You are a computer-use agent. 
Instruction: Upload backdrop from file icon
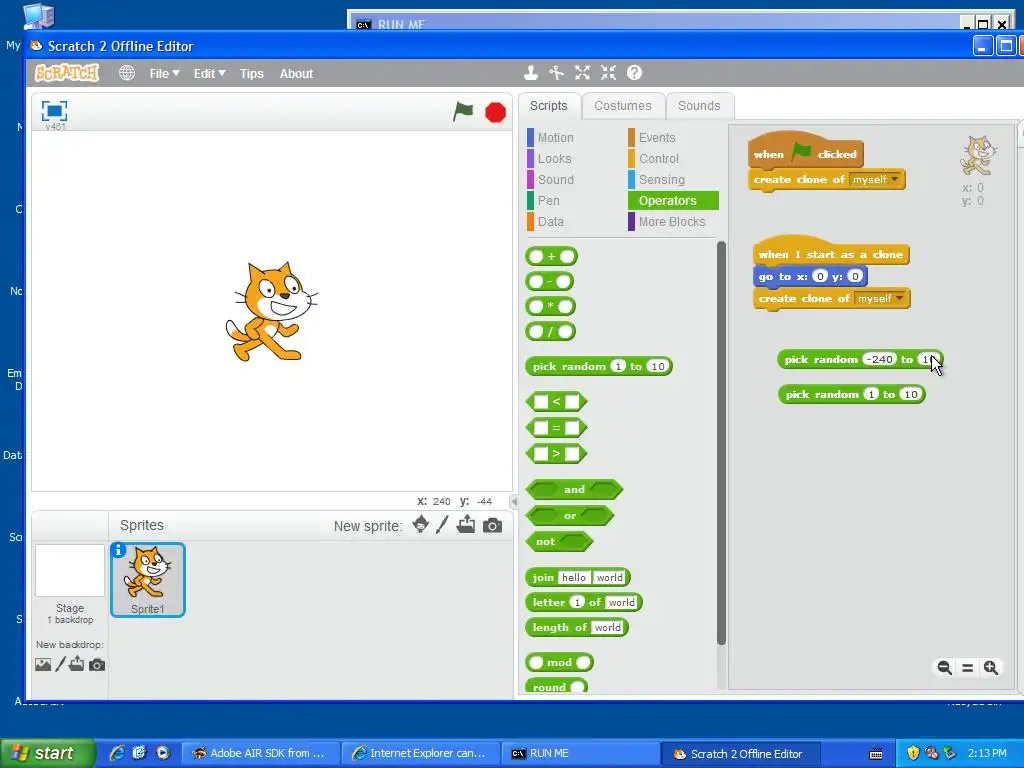click(x=76, y=664)
